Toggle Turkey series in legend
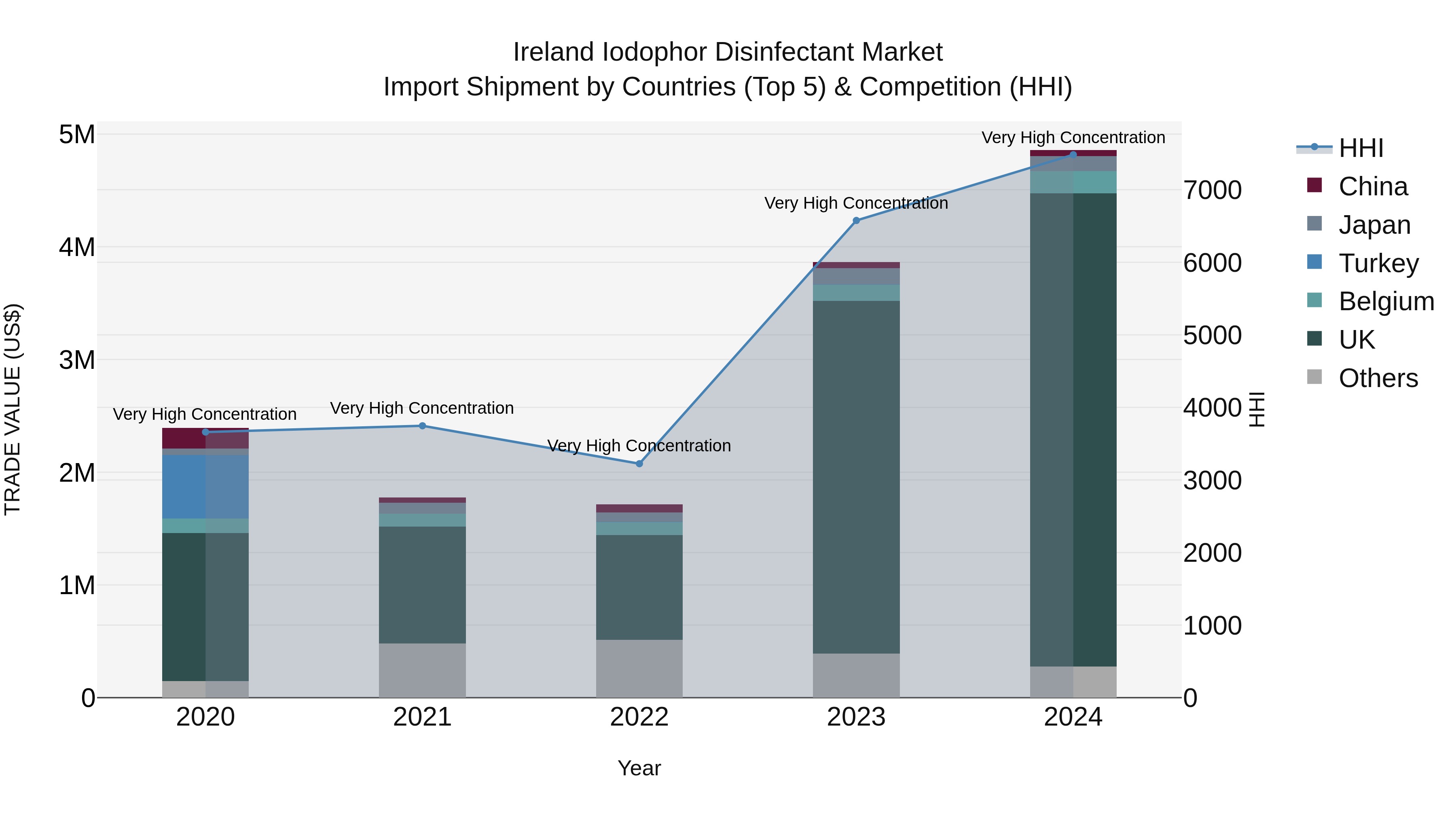Viewport: 1456px width, 819px height. pyautogui.click(x=1363, y=263)
